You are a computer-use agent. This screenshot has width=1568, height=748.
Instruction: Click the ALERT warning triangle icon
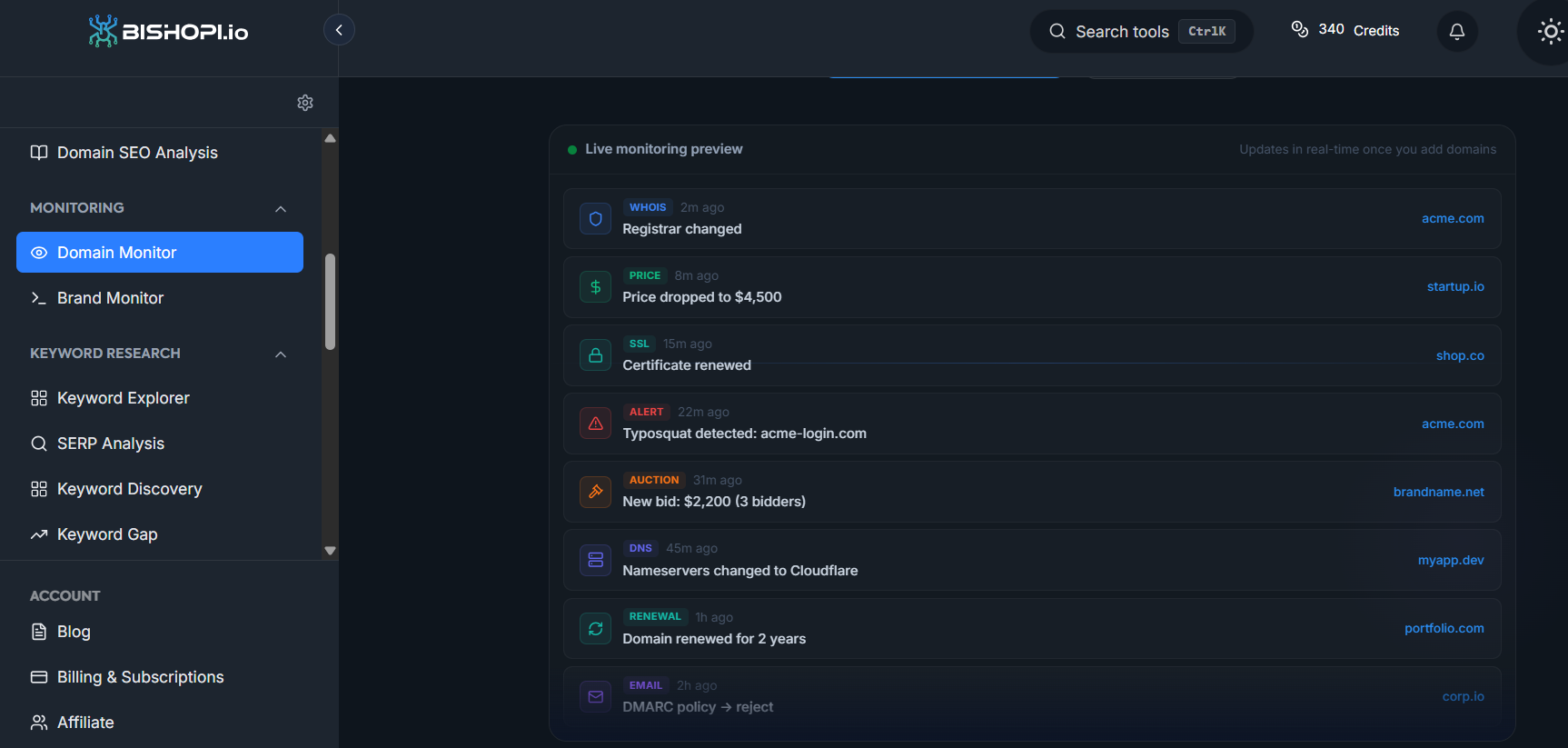pos(596,424)
